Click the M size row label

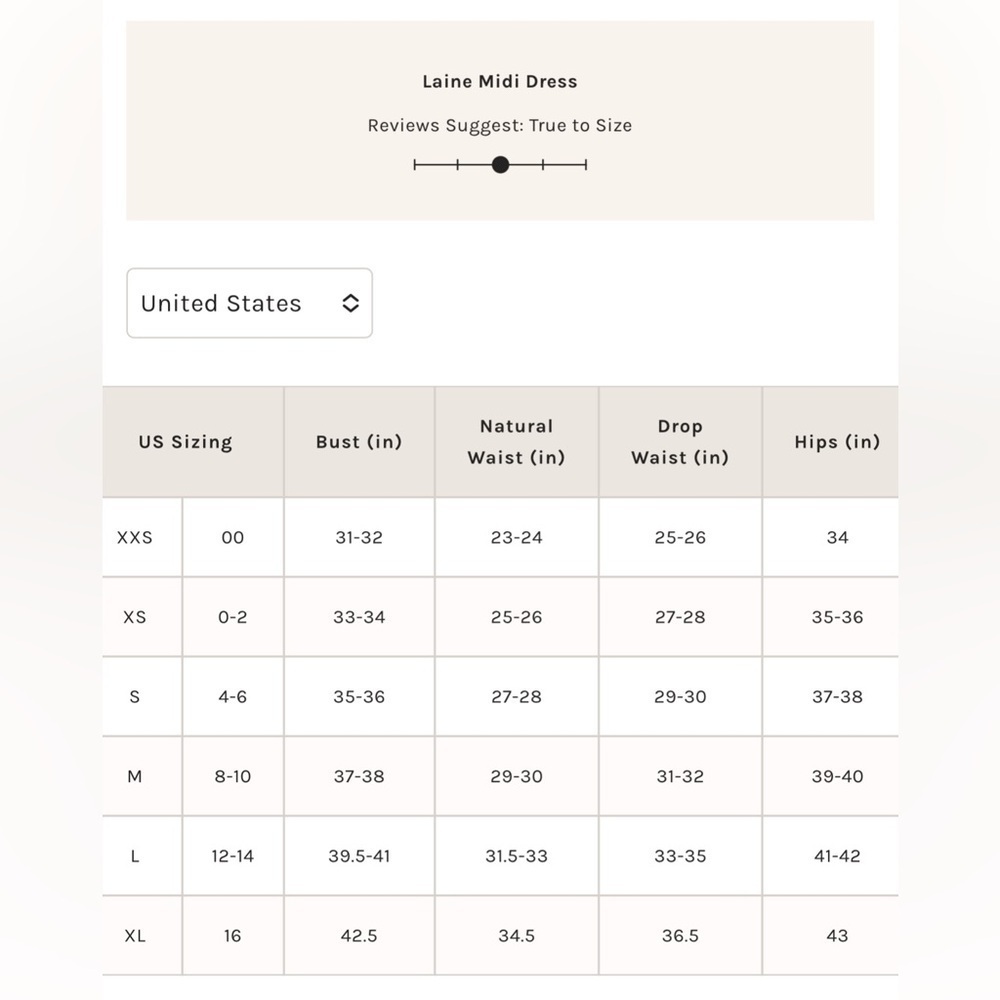pyautogui.click(x=135, y=777)
